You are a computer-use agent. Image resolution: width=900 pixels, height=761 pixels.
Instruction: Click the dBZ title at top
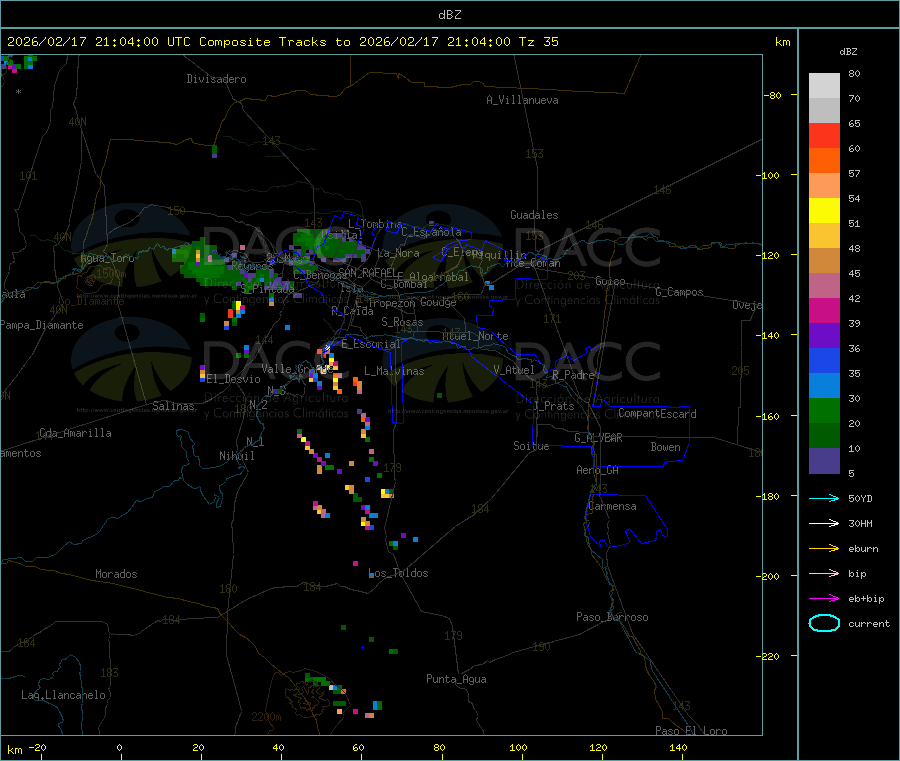click(449, 15)
